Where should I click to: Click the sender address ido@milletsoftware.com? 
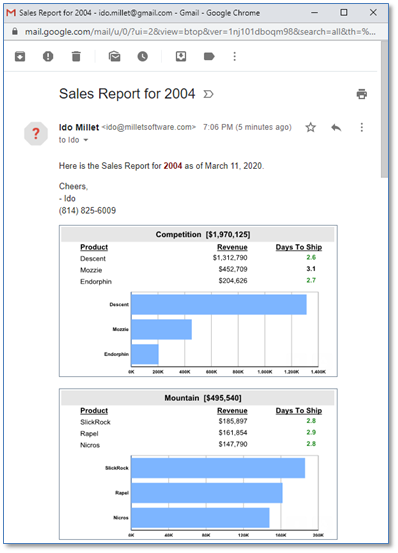tap(149, 127)
